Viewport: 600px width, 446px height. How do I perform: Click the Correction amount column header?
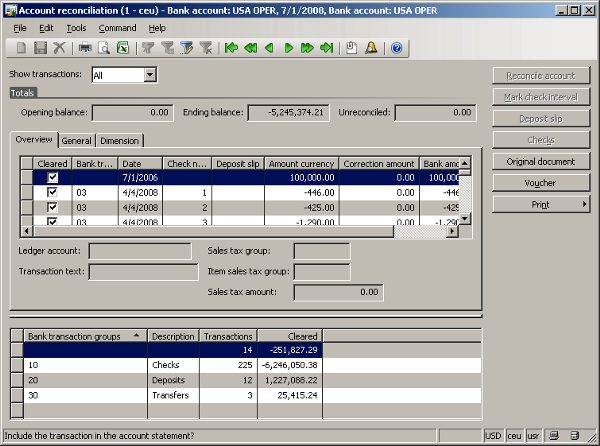(x=379, y=164)
